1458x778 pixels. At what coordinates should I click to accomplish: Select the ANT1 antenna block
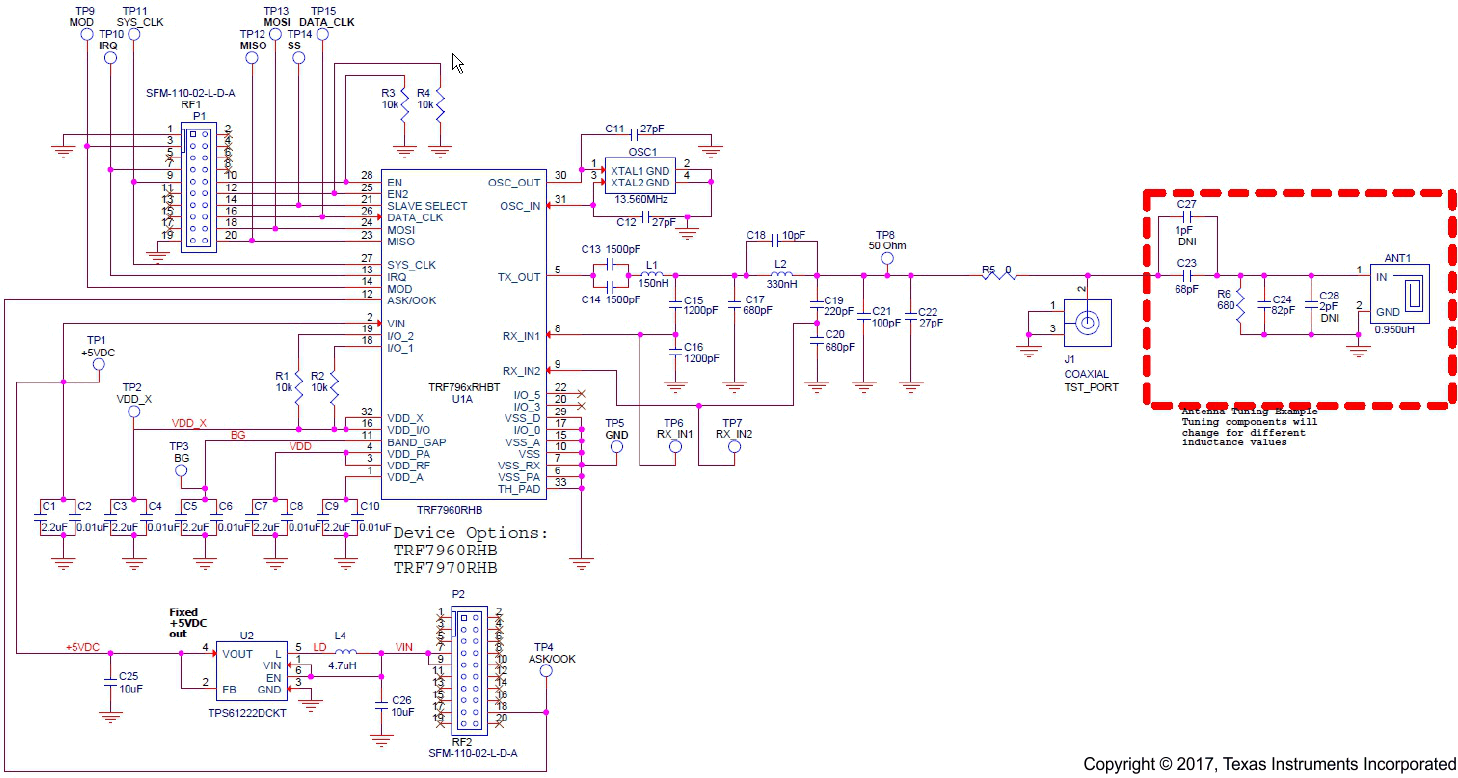pyautogui.click(x=1399, y=294)
